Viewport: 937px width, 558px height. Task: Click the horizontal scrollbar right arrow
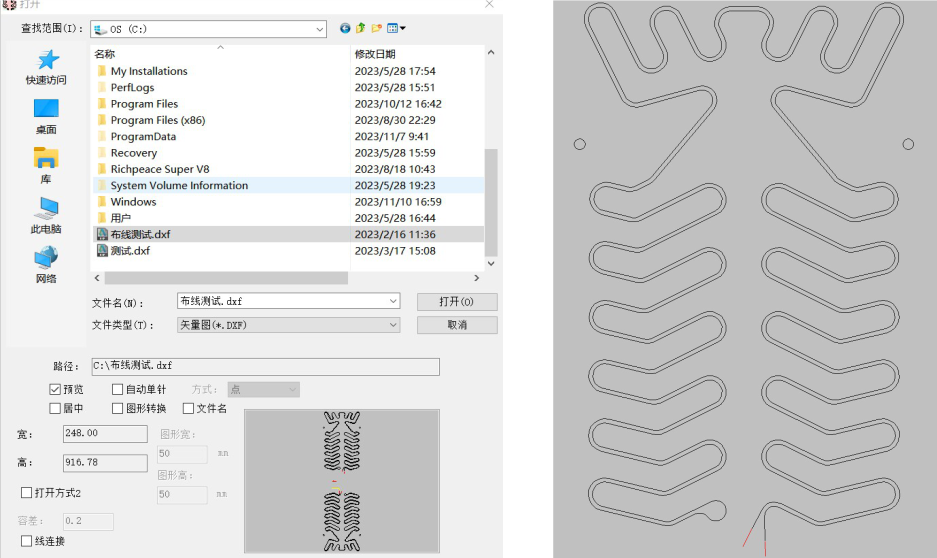(476, 278)
